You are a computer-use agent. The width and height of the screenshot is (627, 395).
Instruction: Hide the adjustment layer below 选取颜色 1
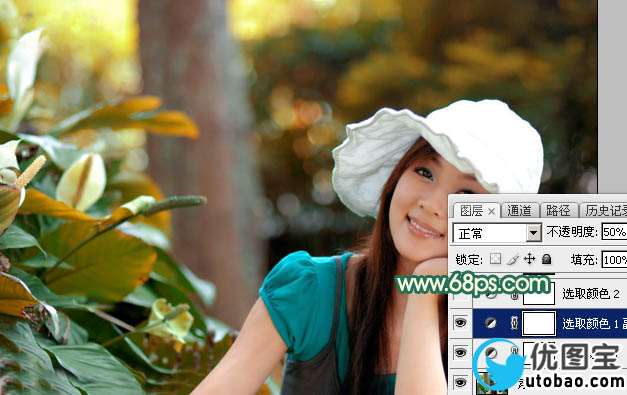[460, 353]
